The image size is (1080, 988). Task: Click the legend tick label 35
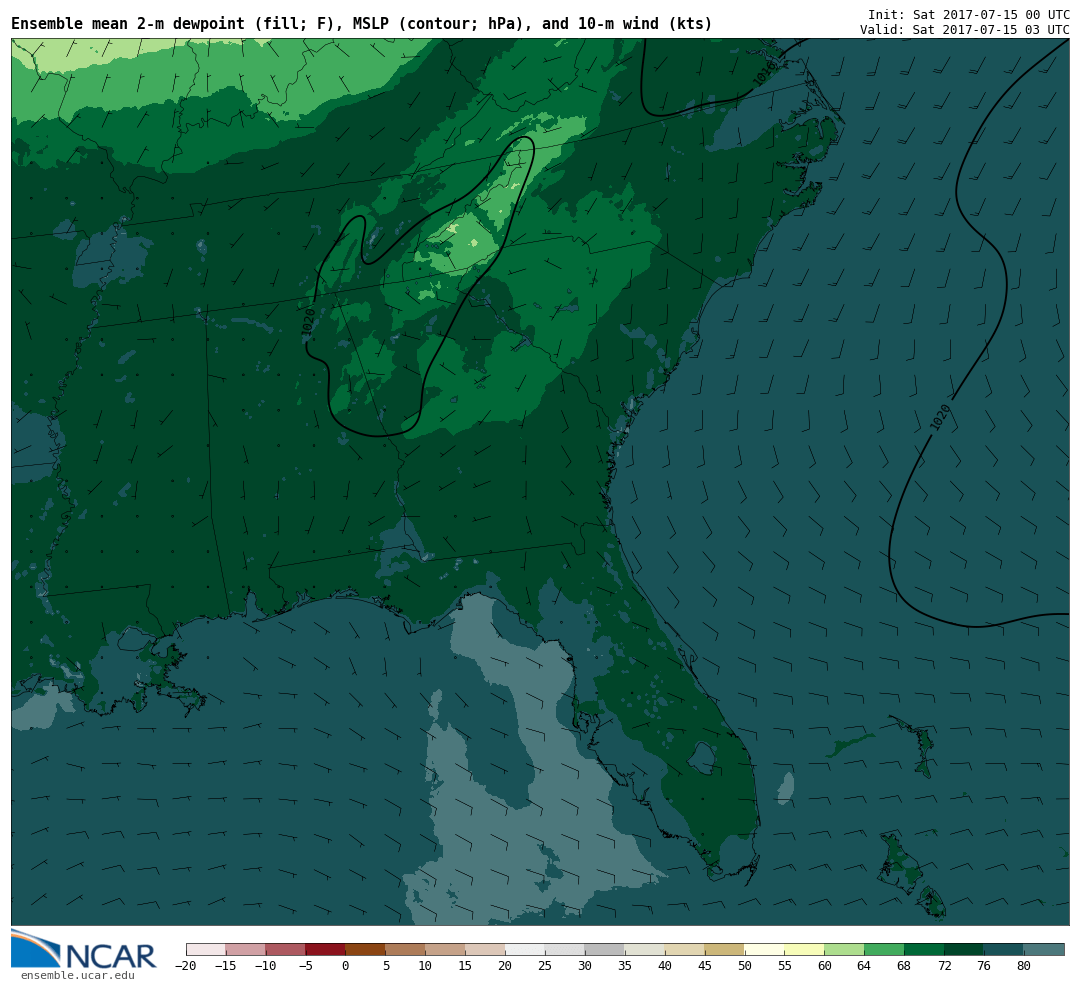click(x=625, y=966)
